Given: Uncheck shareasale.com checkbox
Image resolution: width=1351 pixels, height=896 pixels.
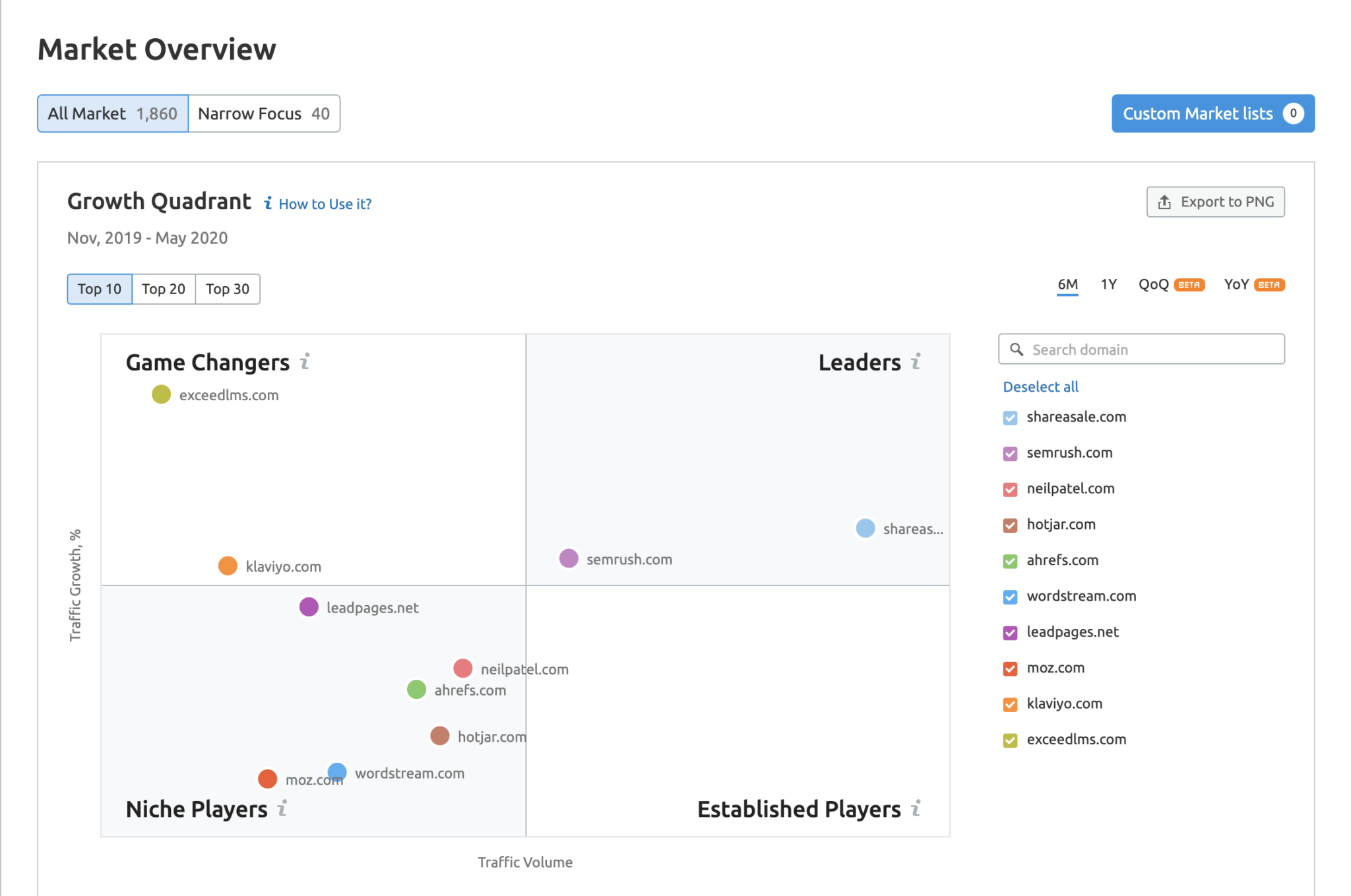Looking at the screenshot, I should (x=1010, y=417).
